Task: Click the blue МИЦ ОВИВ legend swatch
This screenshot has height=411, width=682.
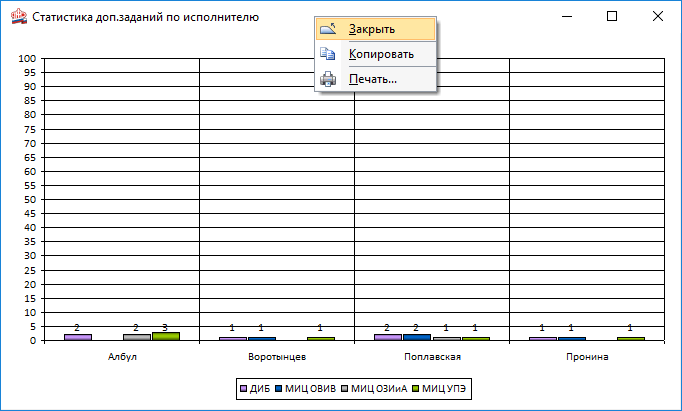Action: pyautogui.click(x=279, y=388)
